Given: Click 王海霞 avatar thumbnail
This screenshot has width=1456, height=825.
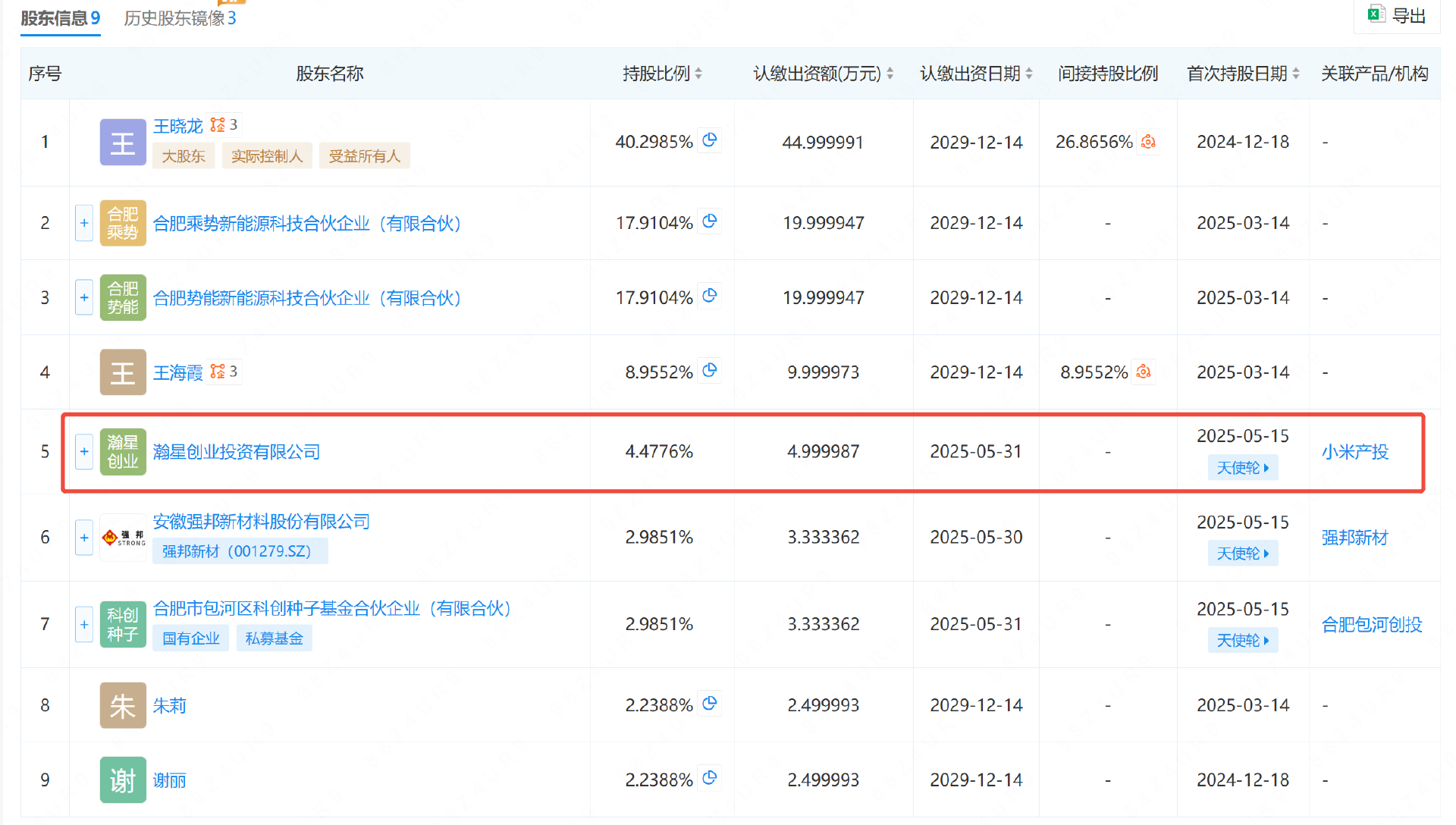Looking at the screenshot, I should click(x=123, y=372).
